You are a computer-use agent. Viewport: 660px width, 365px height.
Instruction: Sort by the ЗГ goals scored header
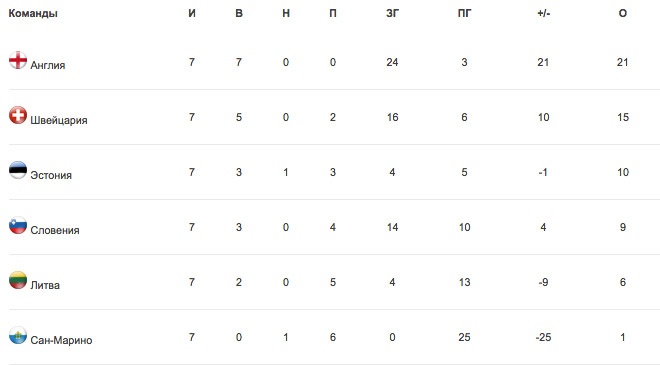(x=392, y=13)
